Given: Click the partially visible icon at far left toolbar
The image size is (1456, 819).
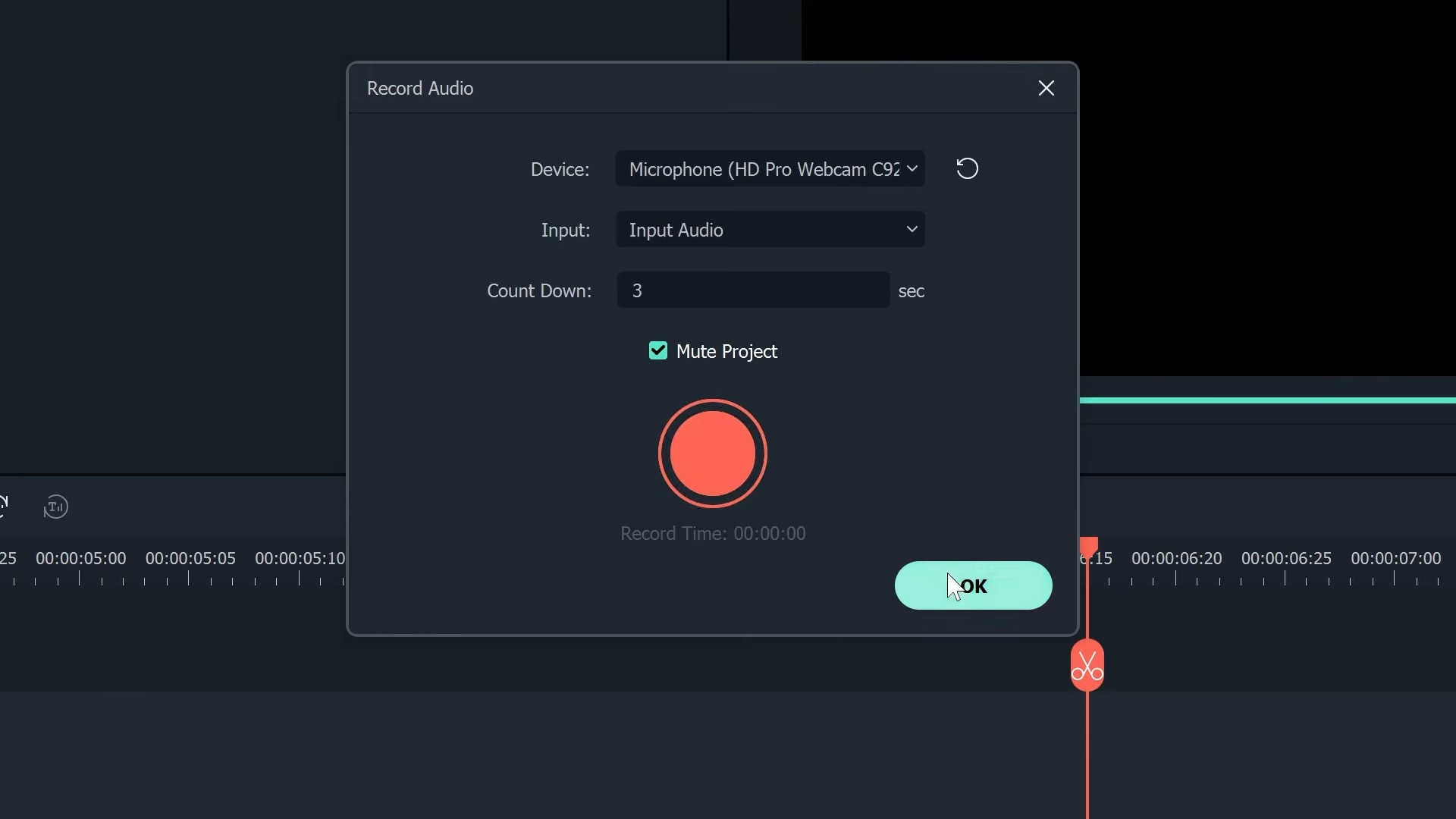Looking at the screenshot, I should coord(4,506).
